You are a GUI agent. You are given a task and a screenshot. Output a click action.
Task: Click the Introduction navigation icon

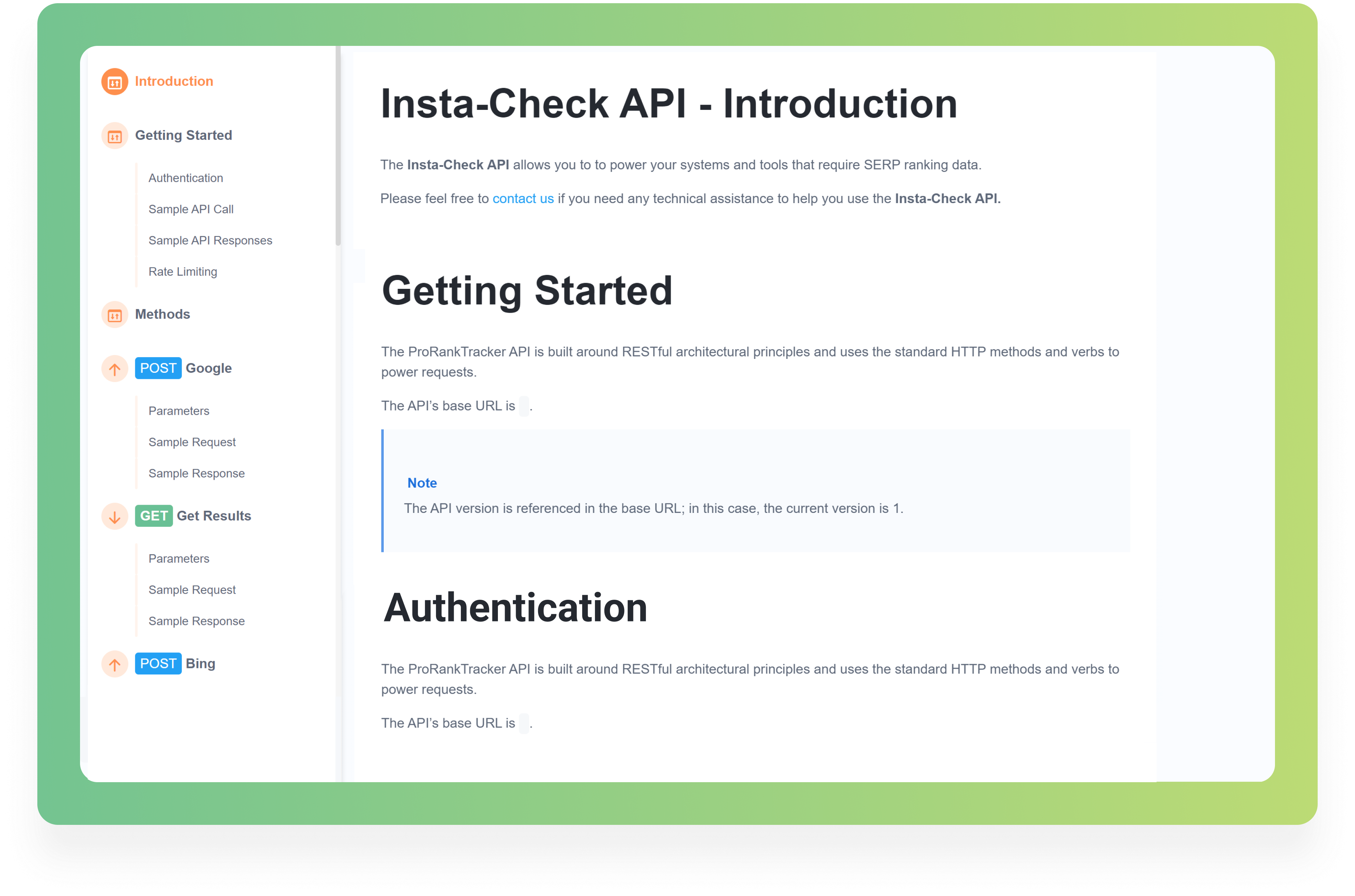(x=114, y=81)
